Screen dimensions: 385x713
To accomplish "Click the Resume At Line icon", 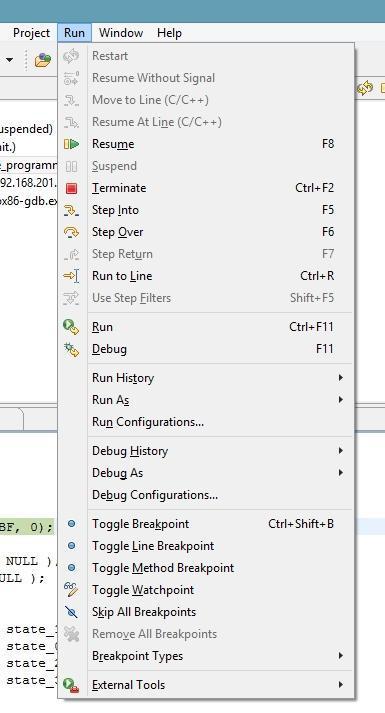I will point(71,122).
